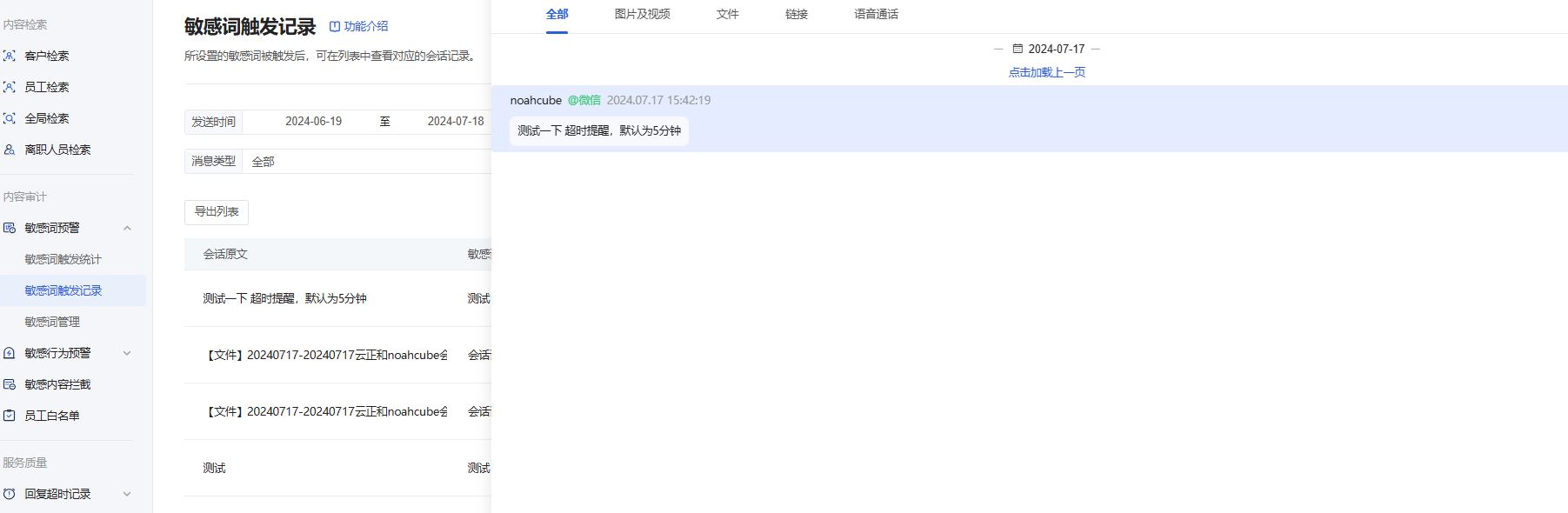Switch to the 图片及视频 tab
1568x513 pixels.
click(x=642, y=15)
